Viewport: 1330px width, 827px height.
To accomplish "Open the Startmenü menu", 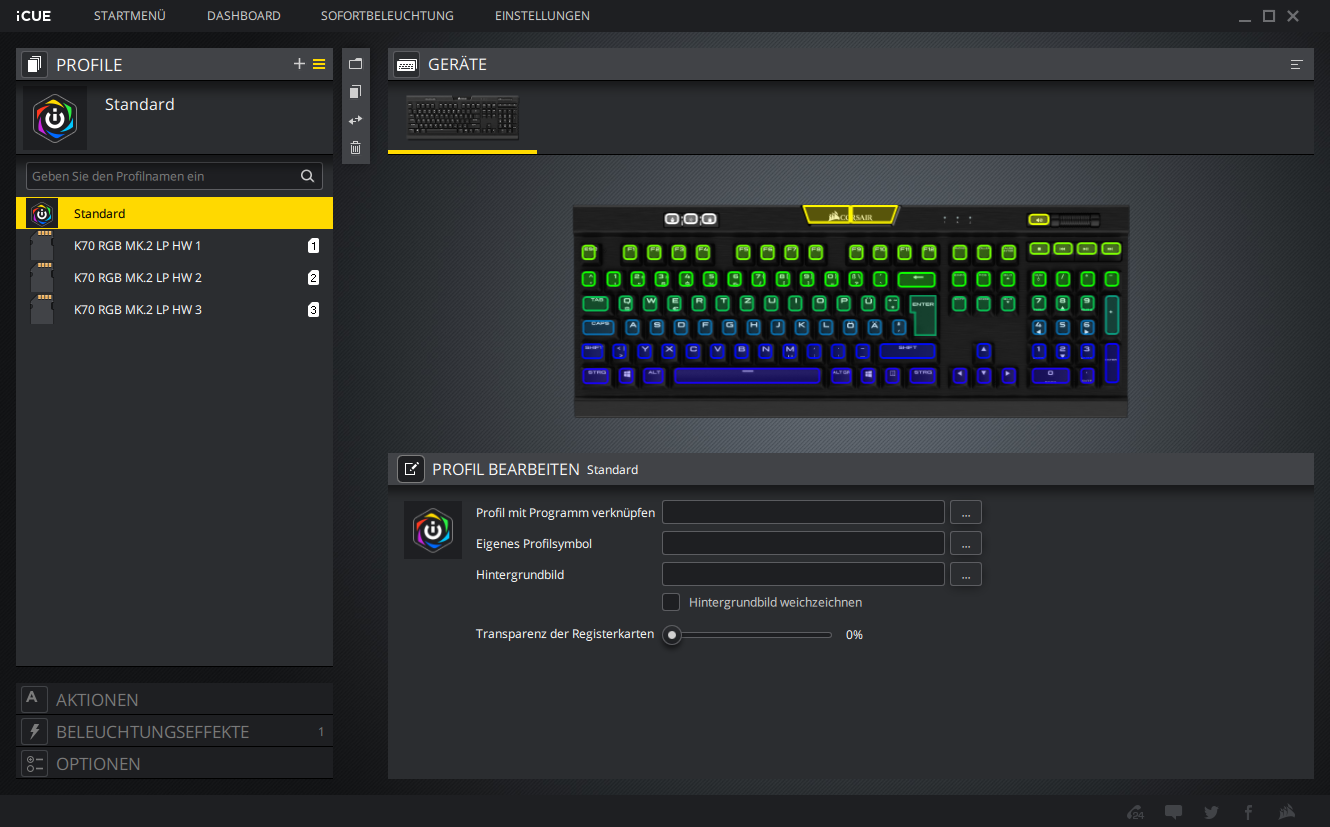I will click(x=130, y=16).
